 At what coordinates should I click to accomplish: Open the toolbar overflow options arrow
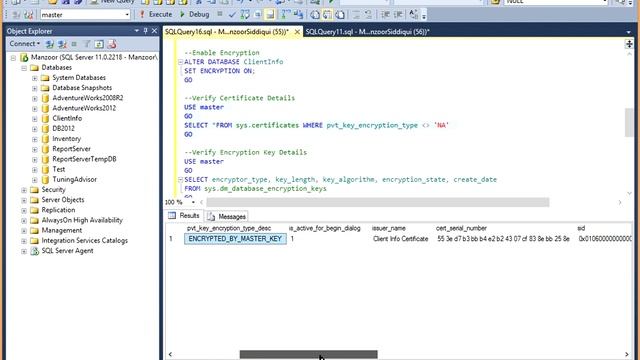424,16
